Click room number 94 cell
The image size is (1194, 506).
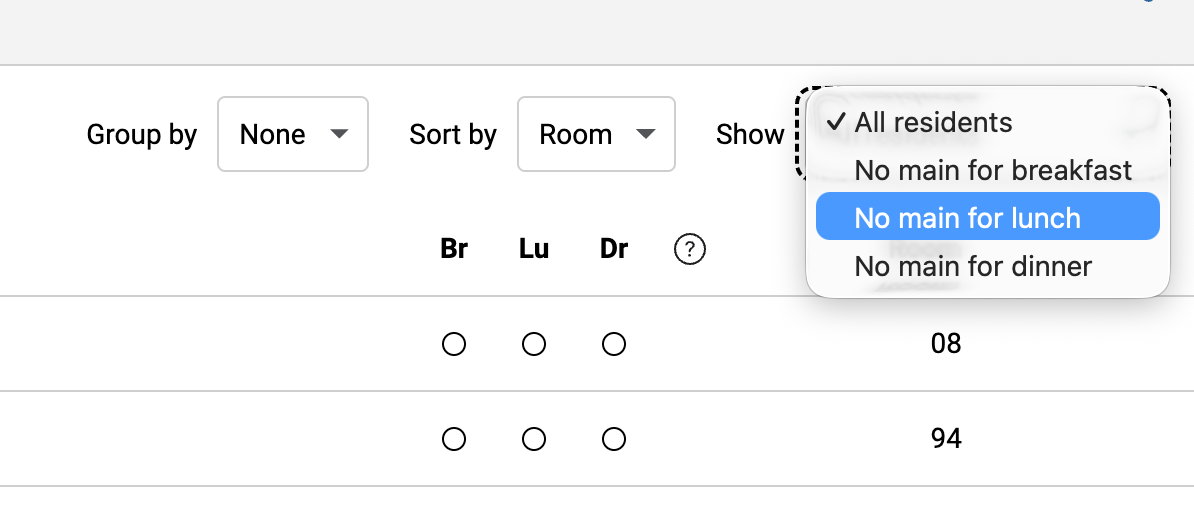(x=945, y=439)
